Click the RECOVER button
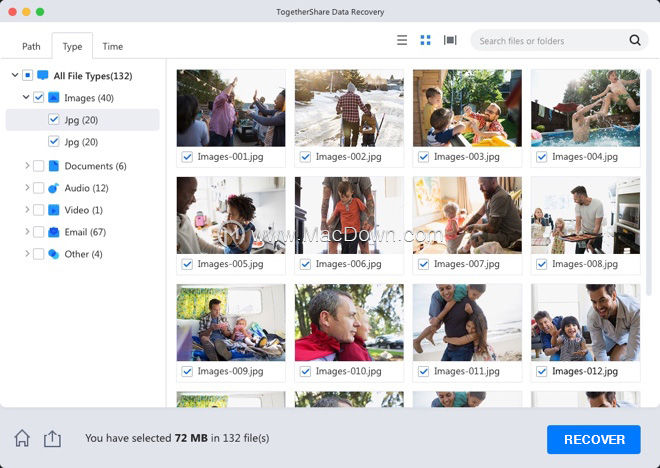Image resolution: width=660 pixels, height=468 pixels. (593, 439)
